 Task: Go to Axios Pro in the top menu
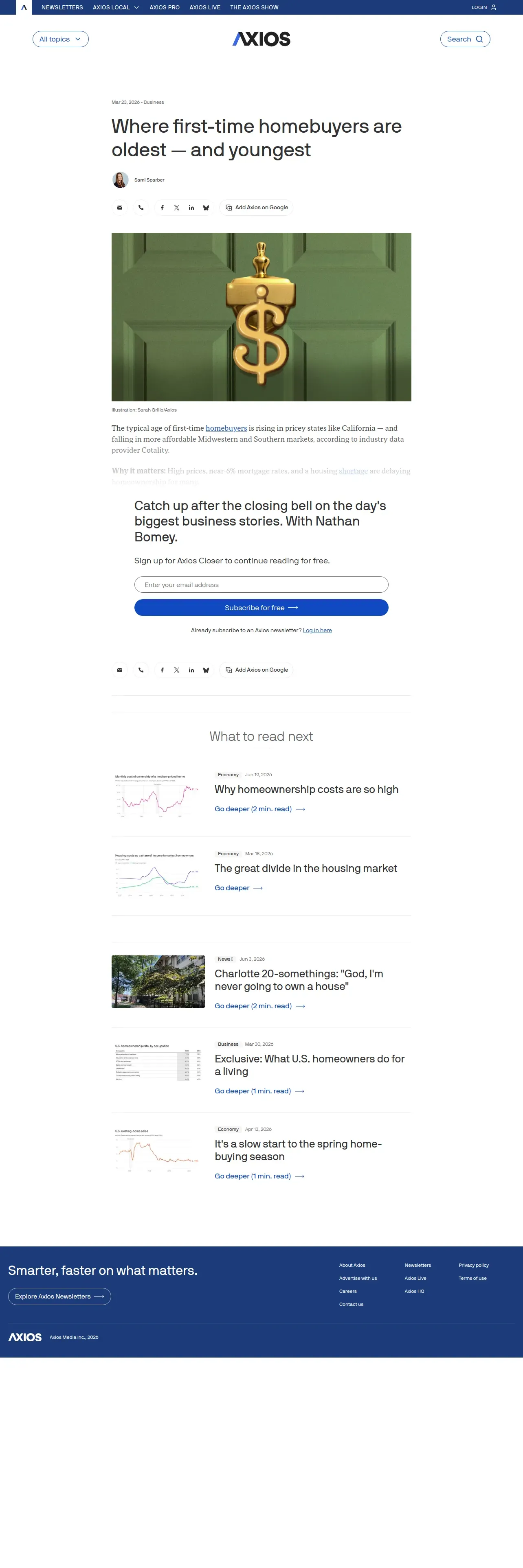pyautogui.click(x=165, y=7)
